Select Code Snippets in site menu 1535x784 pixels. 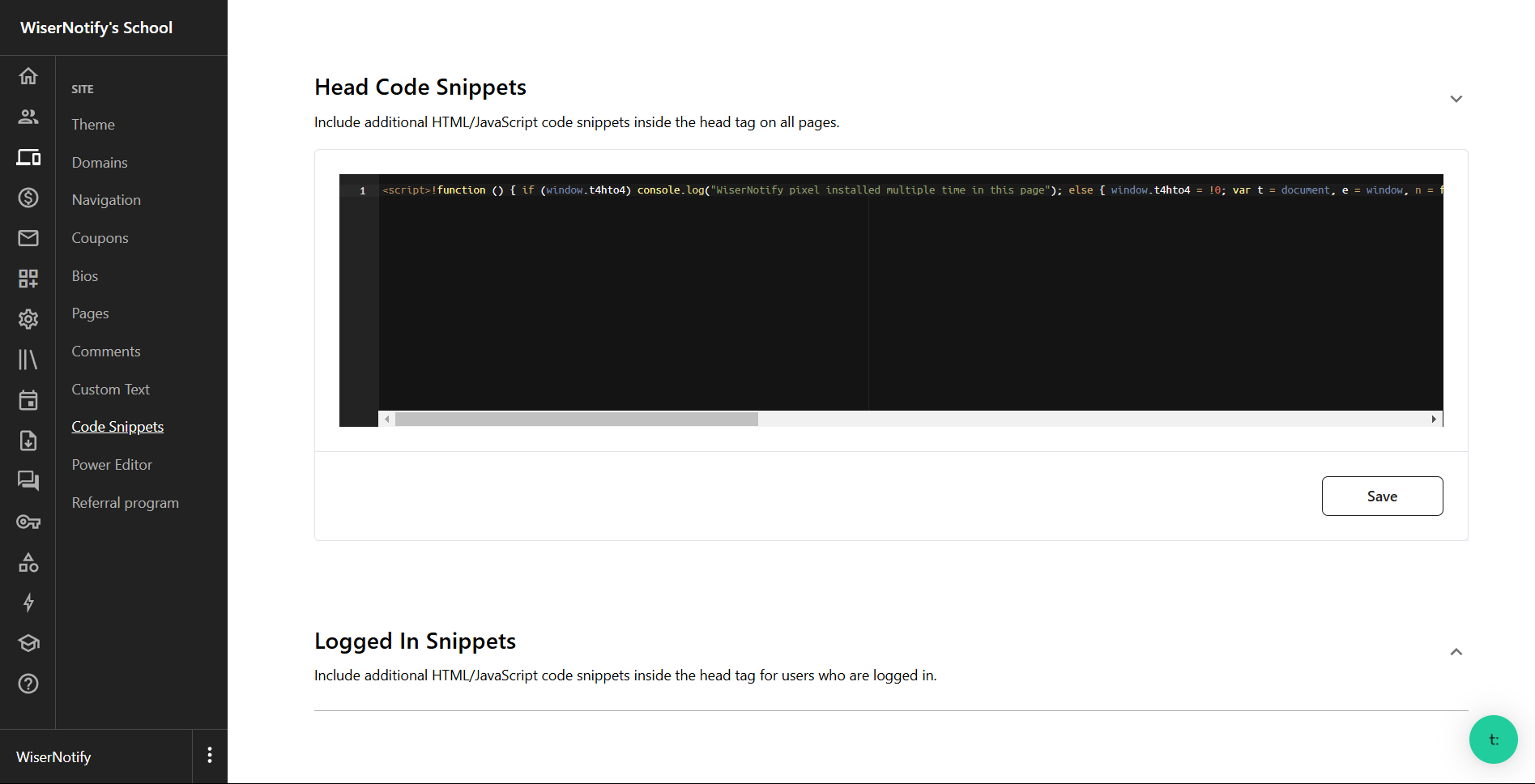117,427
